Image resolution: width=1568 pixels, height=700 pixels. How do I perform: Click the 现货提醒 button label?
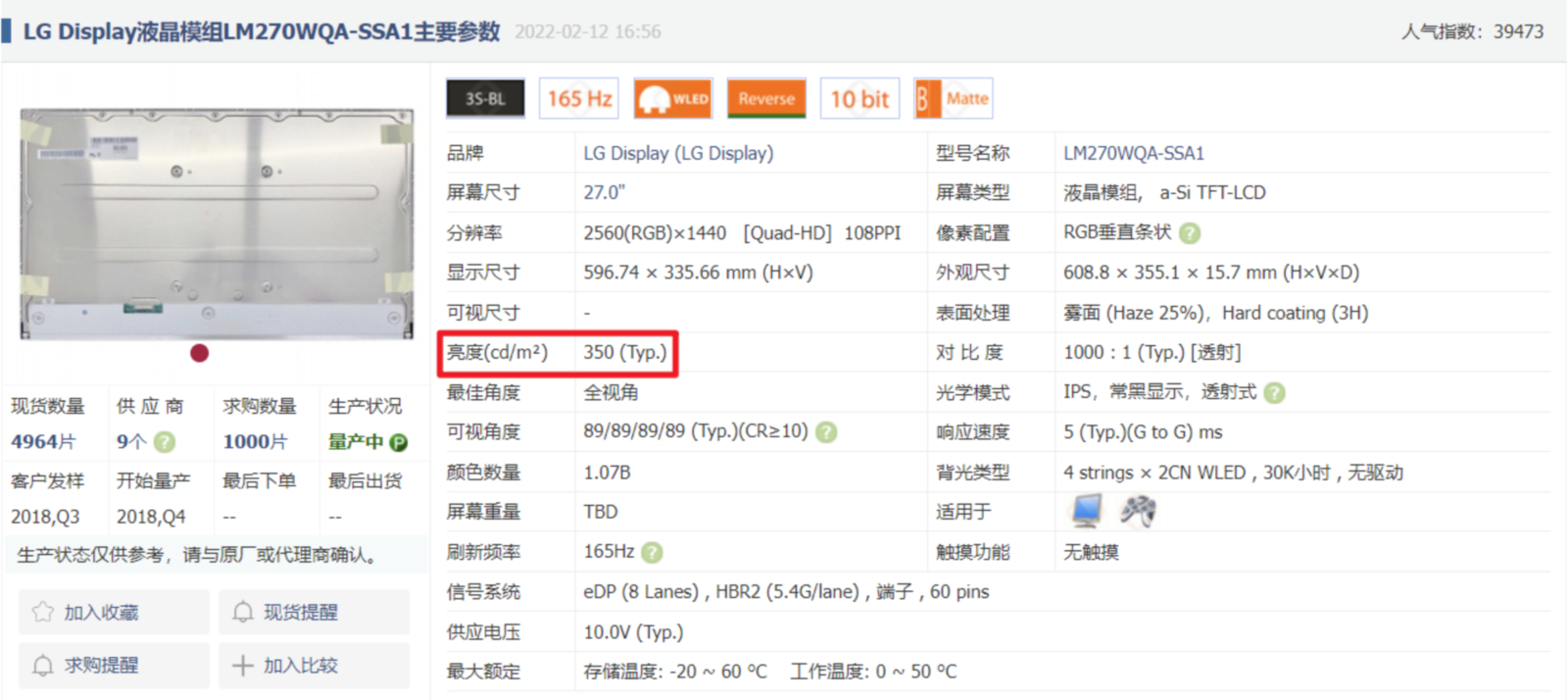[x=301, y=613]
